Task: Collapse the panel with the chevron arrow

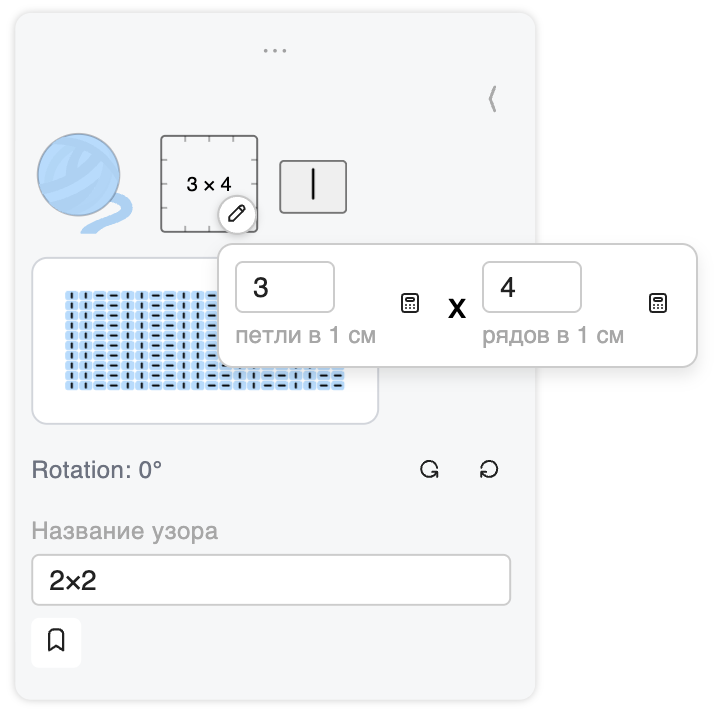Action: [x=493, y=98]
